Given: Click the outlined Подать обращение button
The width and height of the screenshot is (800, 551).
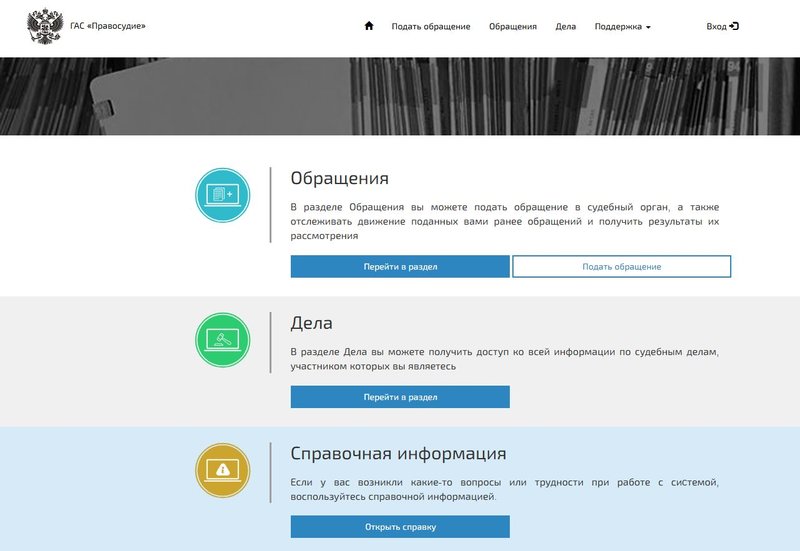Looking at the screenshot, I should coord(621,266).
